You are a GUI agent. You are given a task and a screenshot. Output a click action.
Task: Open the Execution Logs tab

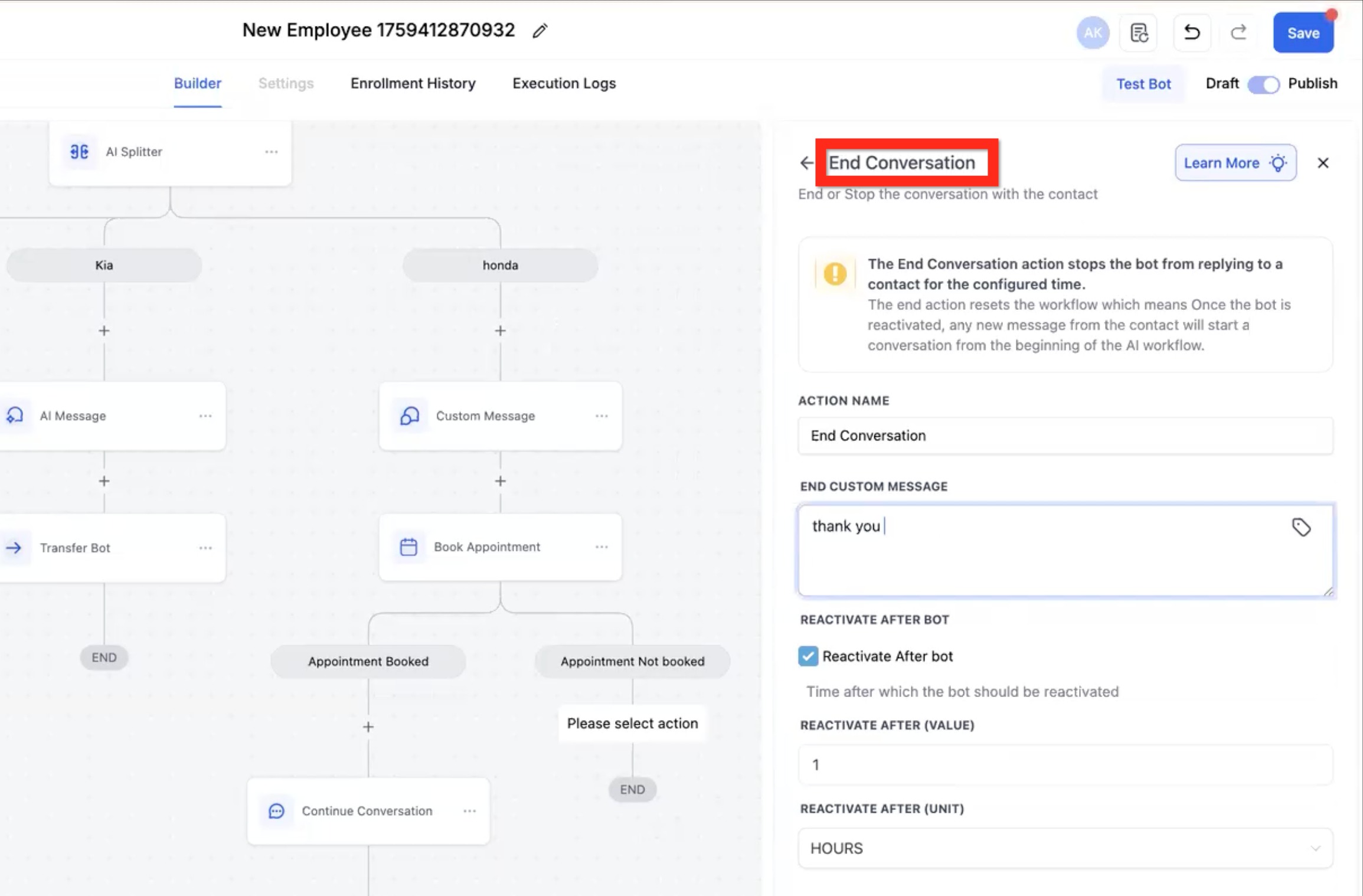click(564, 83)
